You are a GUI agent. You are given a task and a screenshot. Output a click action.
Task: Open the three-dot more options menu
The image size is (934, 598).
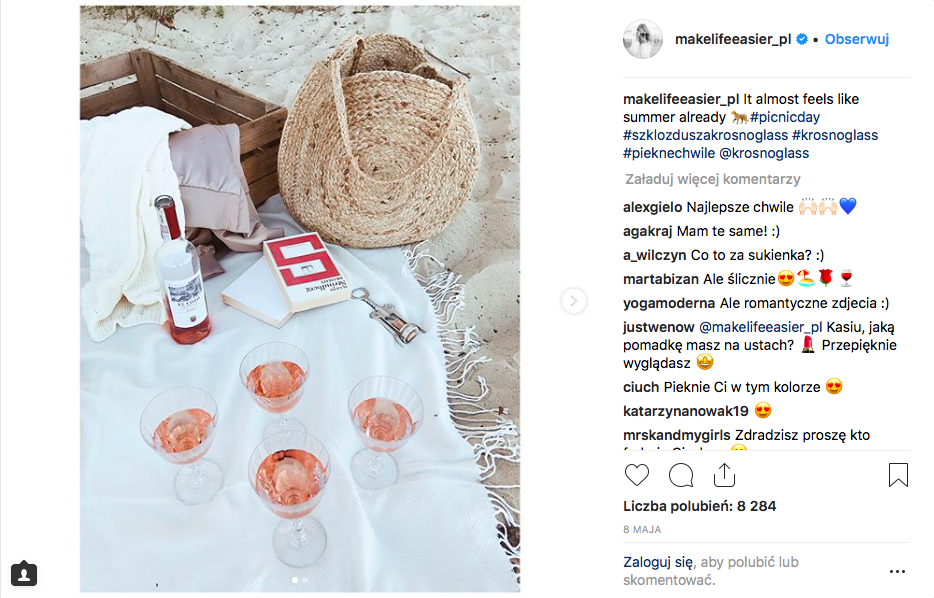coord(897,571)
